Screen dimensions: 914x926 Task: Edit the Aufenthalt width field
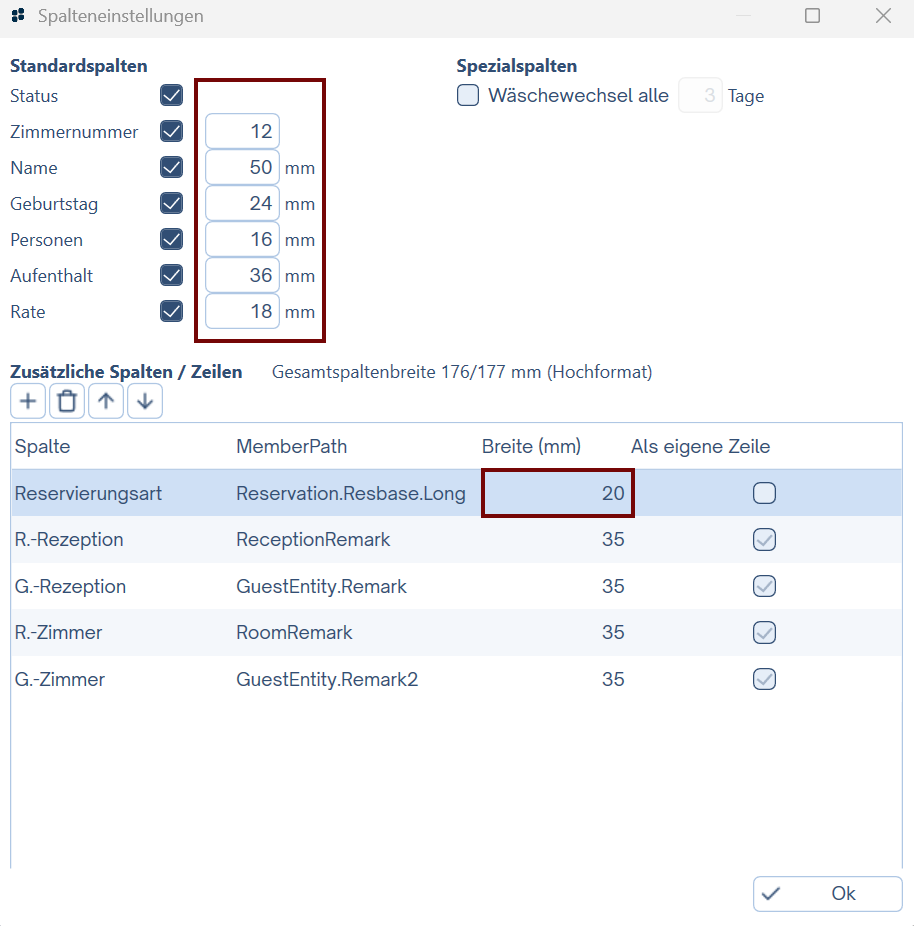243,276
